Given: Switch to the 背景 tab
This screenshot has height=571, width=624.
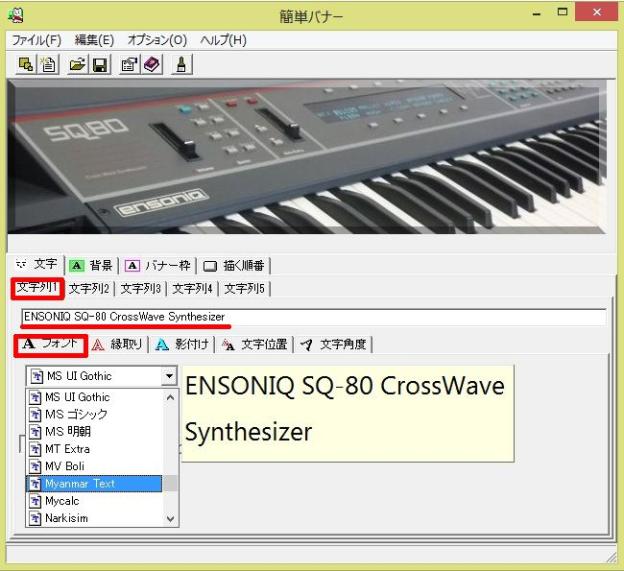Looking at the screenshot, I should click(x=91, y=265).
